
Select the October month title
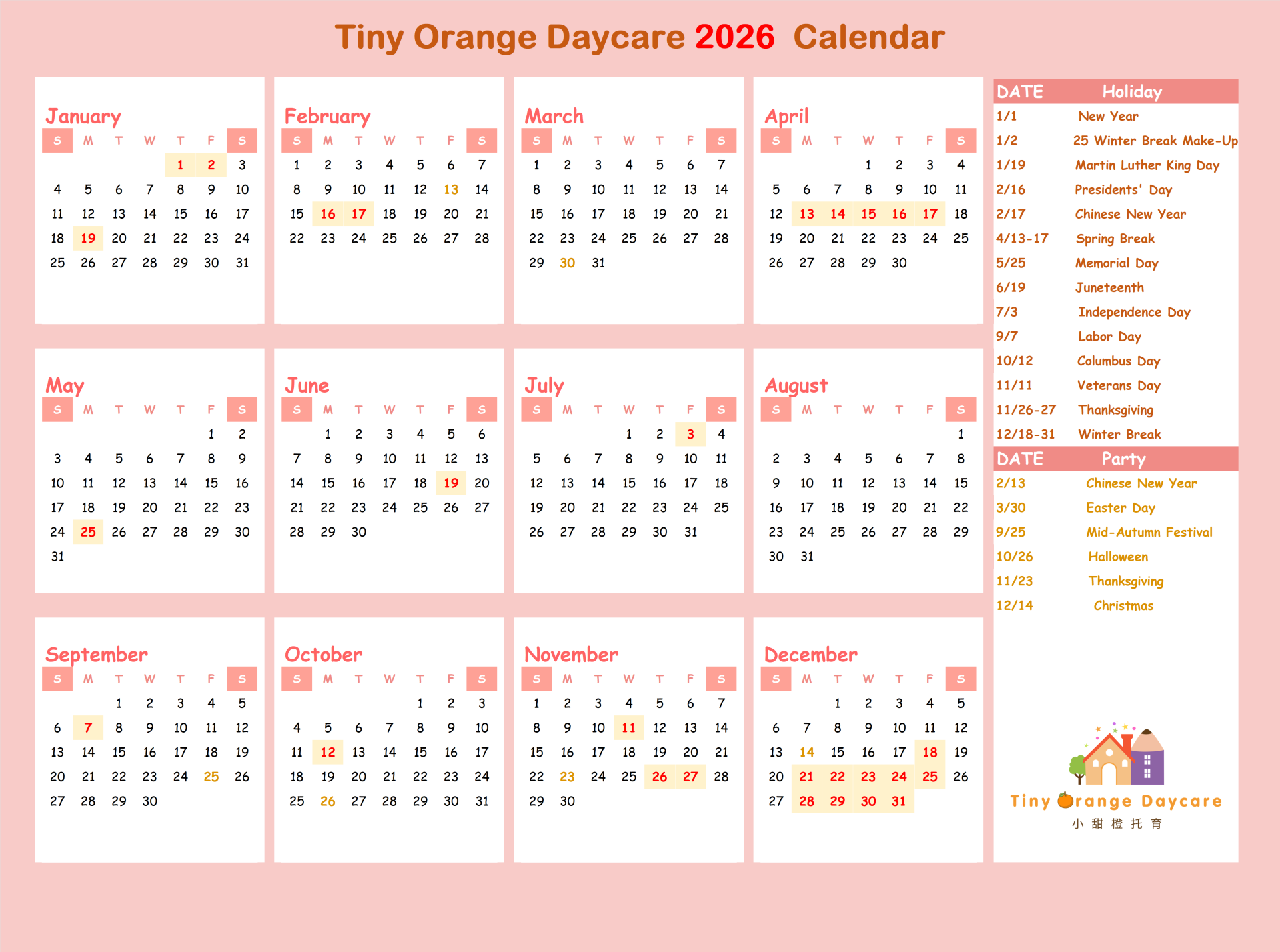point(323,655)
